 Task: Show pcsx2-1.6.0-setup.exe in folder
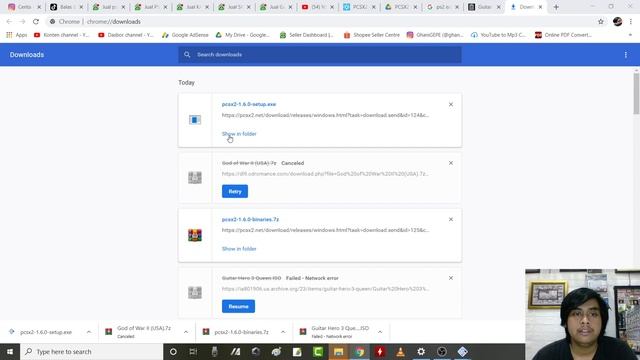[x=239, y=134]
